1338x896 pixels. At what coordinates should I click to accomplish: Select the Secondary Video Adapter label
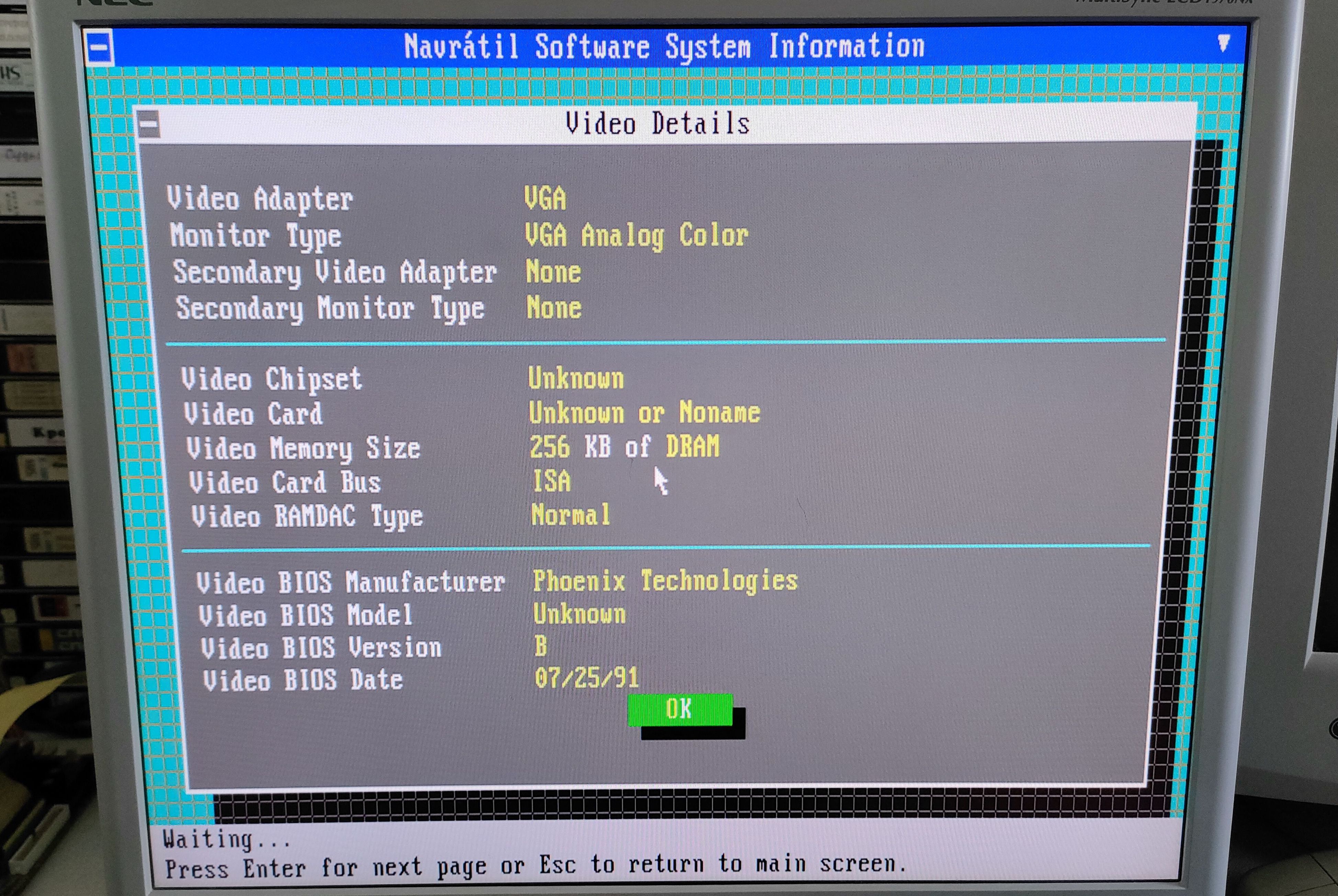(x=335, y=272)
